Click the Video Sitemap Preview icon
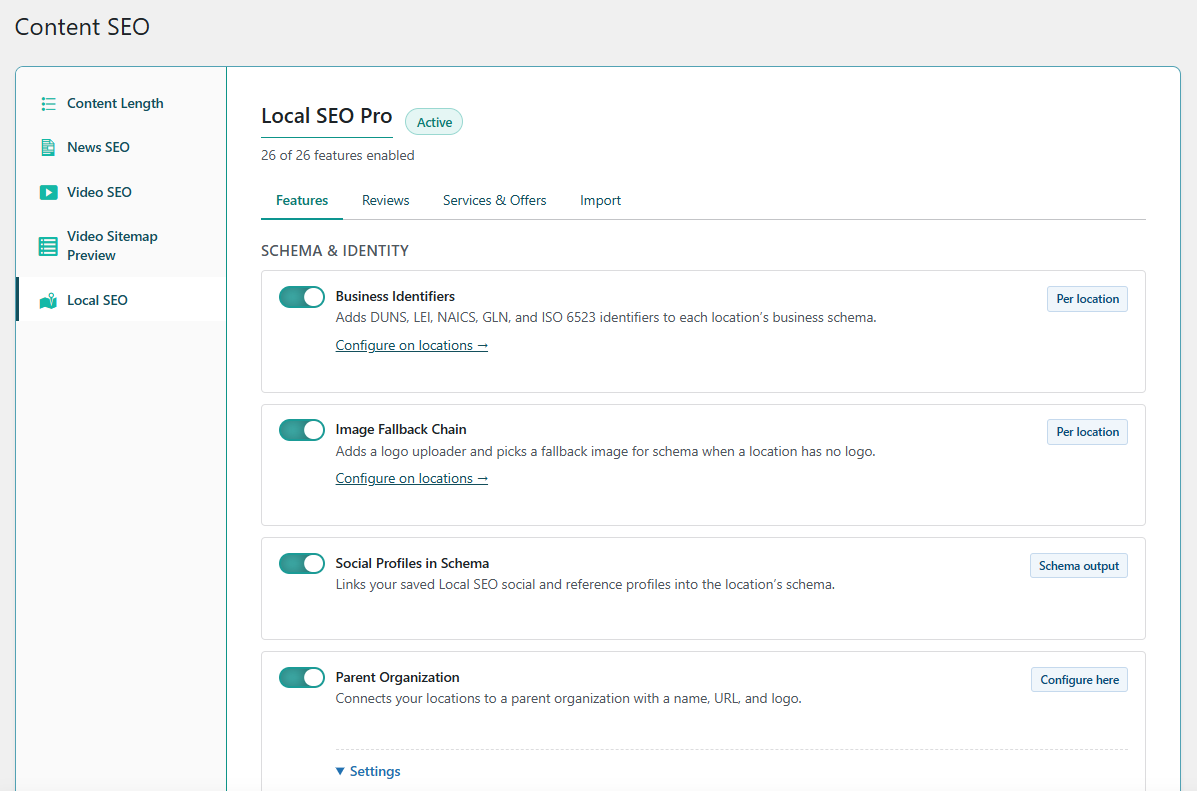This screenshot has height=791, width=1197. click(48, 246)
